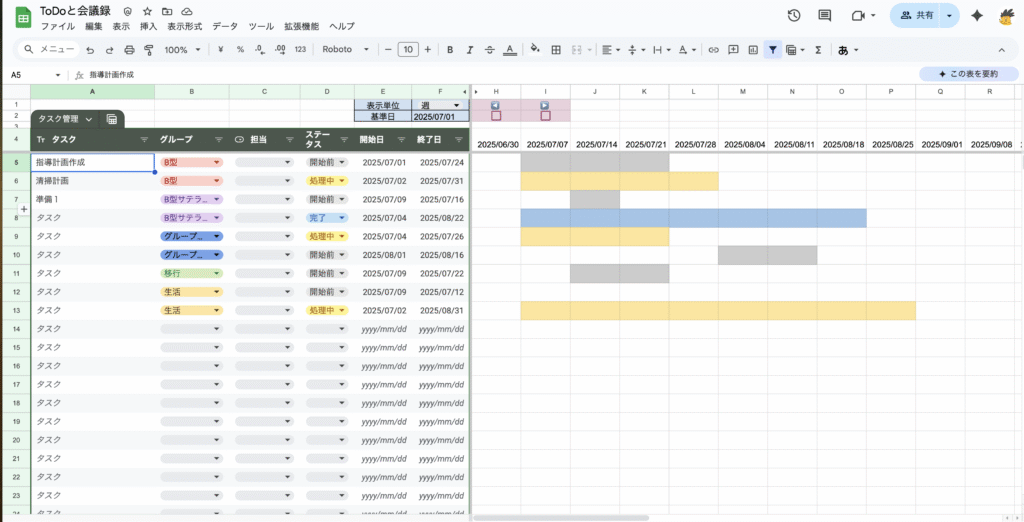Viewport: 1024px width, 522px height.
Task: Open the text color picker
Action: pos(510,50)
